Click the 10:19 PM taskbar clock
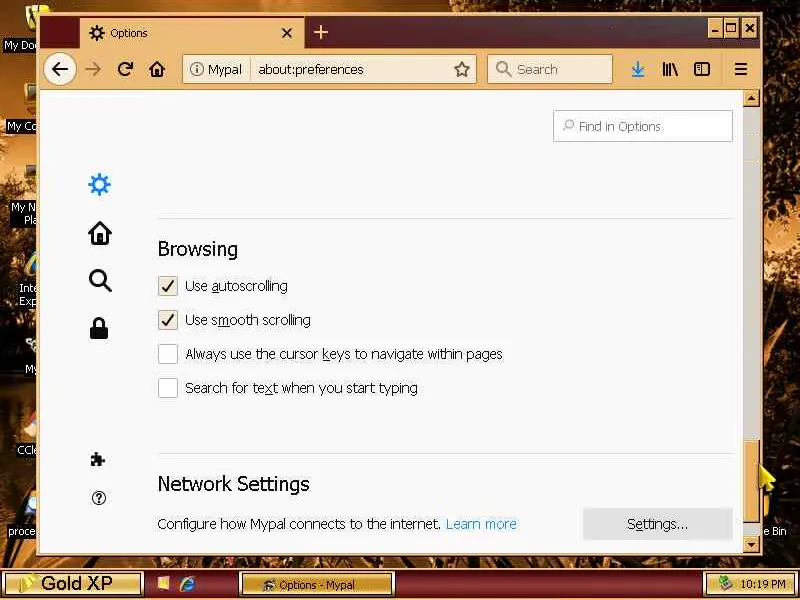The image size is (800, 600). (762, 584)
